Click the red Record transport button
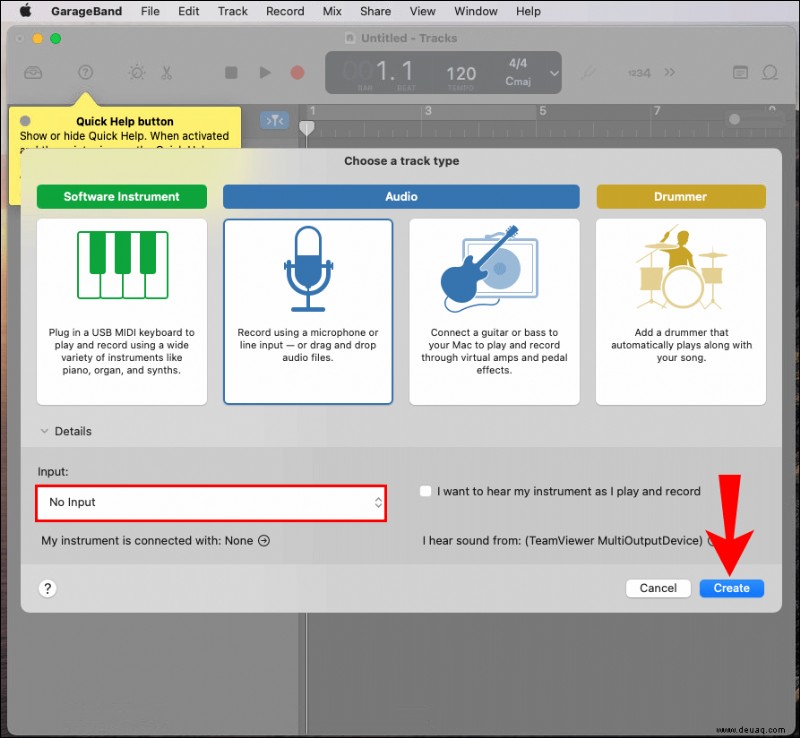 click(x=297, y=72)
